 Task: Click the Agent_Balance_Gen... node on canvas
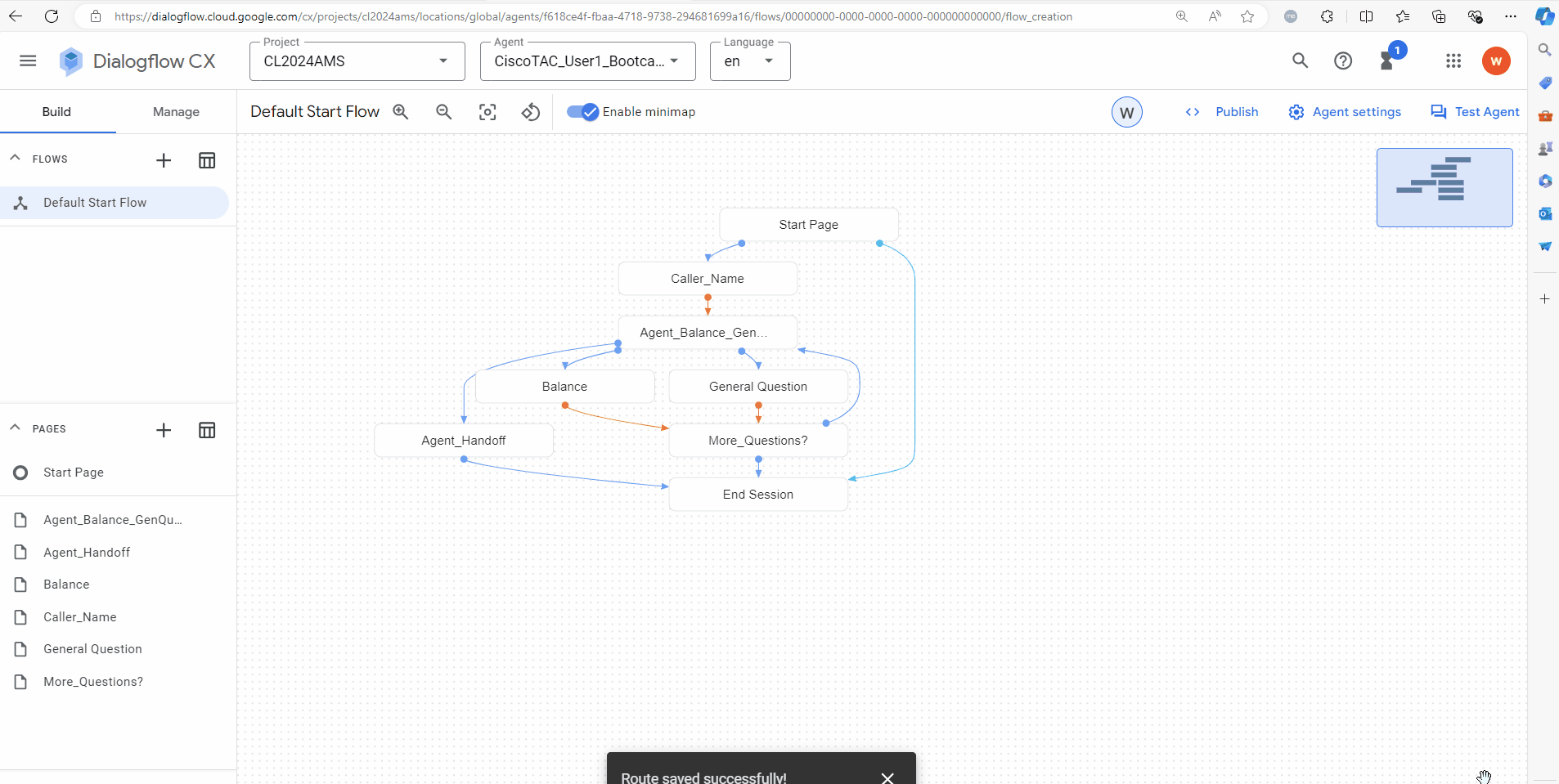coord(708,333)
